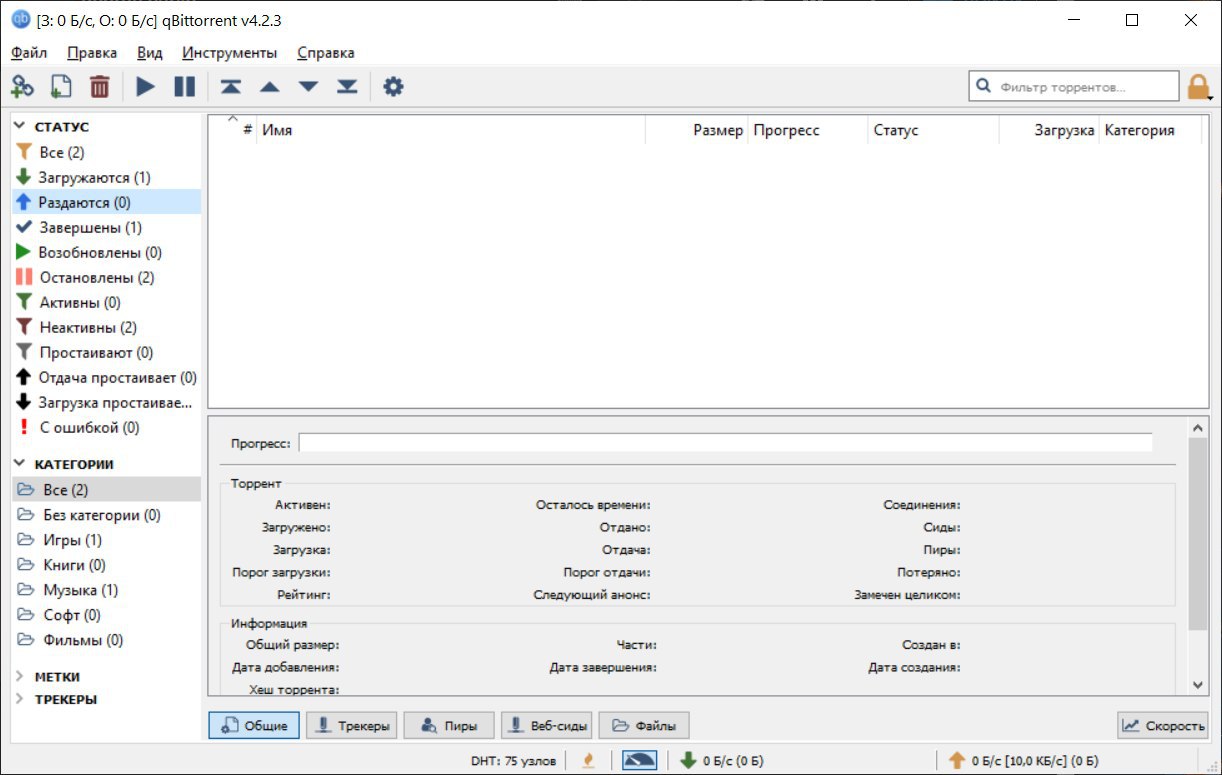Sort by the Категория column header
This screenshot has width=1222, height=775.
1150,131
